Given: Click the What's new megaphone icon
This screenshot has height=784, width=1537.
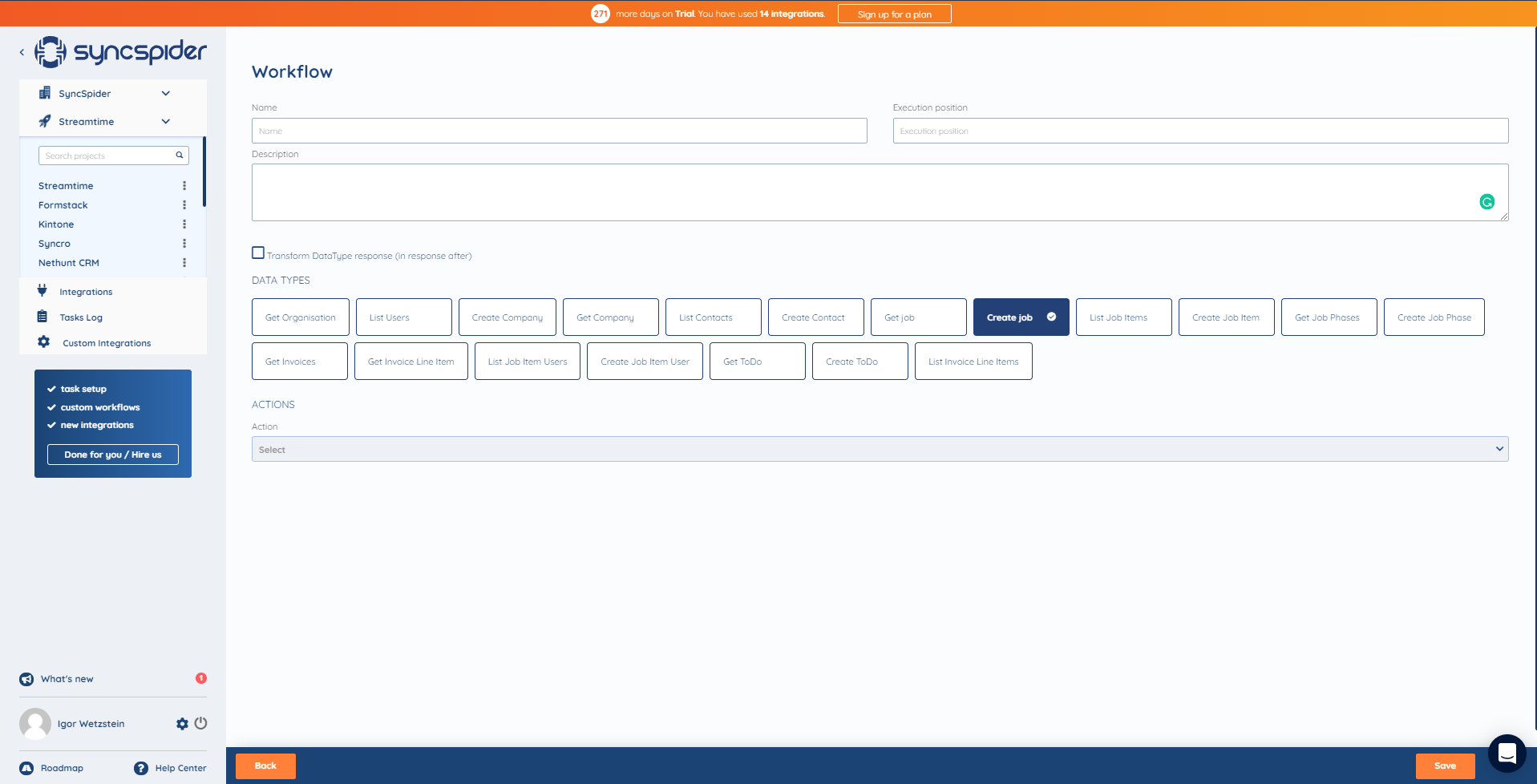Looking at the screenshot, I should coord(26,679).
